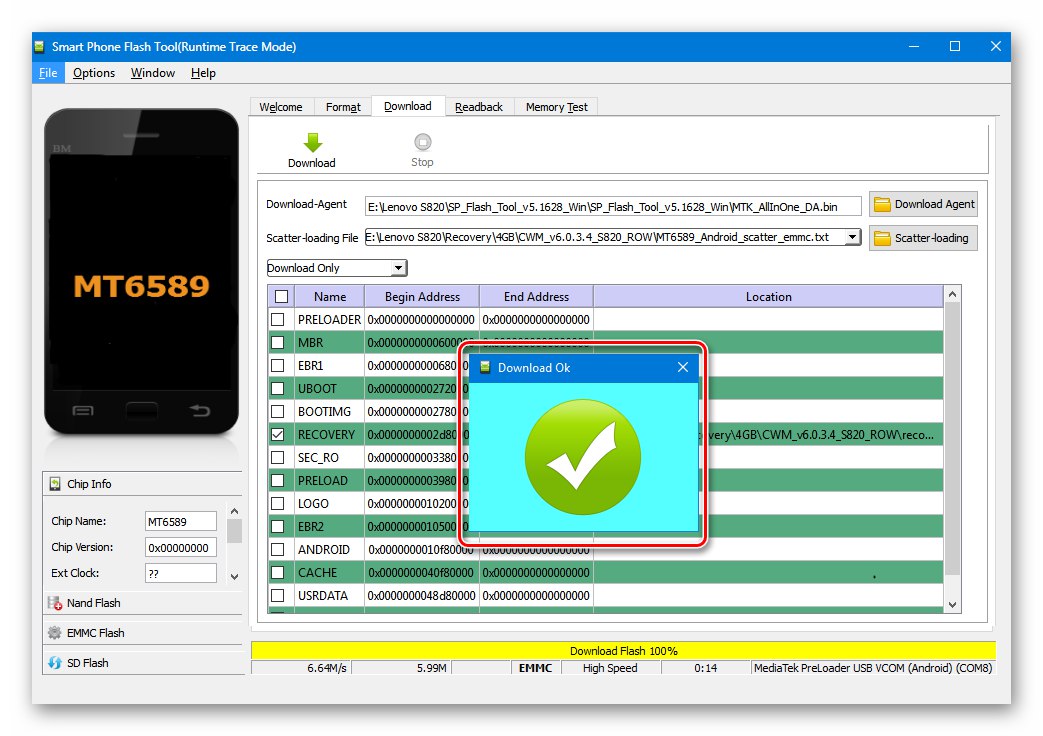Select the Download green arrow icon
This screenshot has width=1043, height=736.
[311, 140]
